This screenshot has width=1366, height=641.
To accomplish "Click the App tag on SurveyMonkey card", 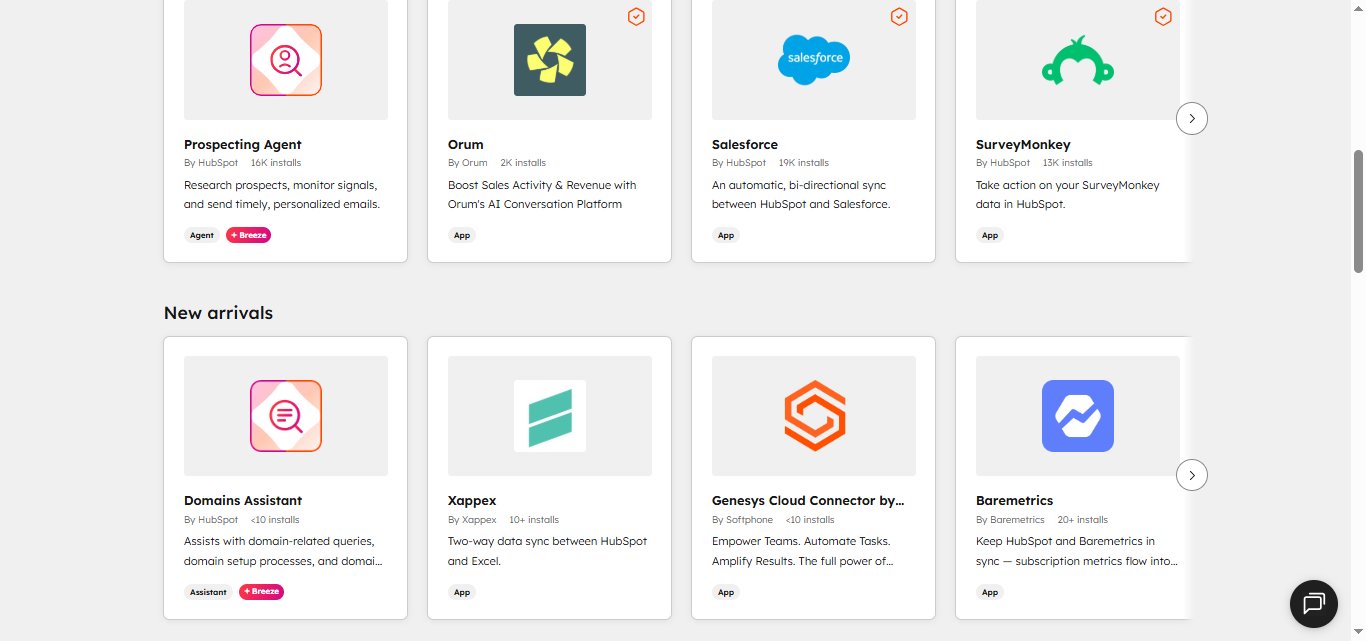I will pos(990,235).
